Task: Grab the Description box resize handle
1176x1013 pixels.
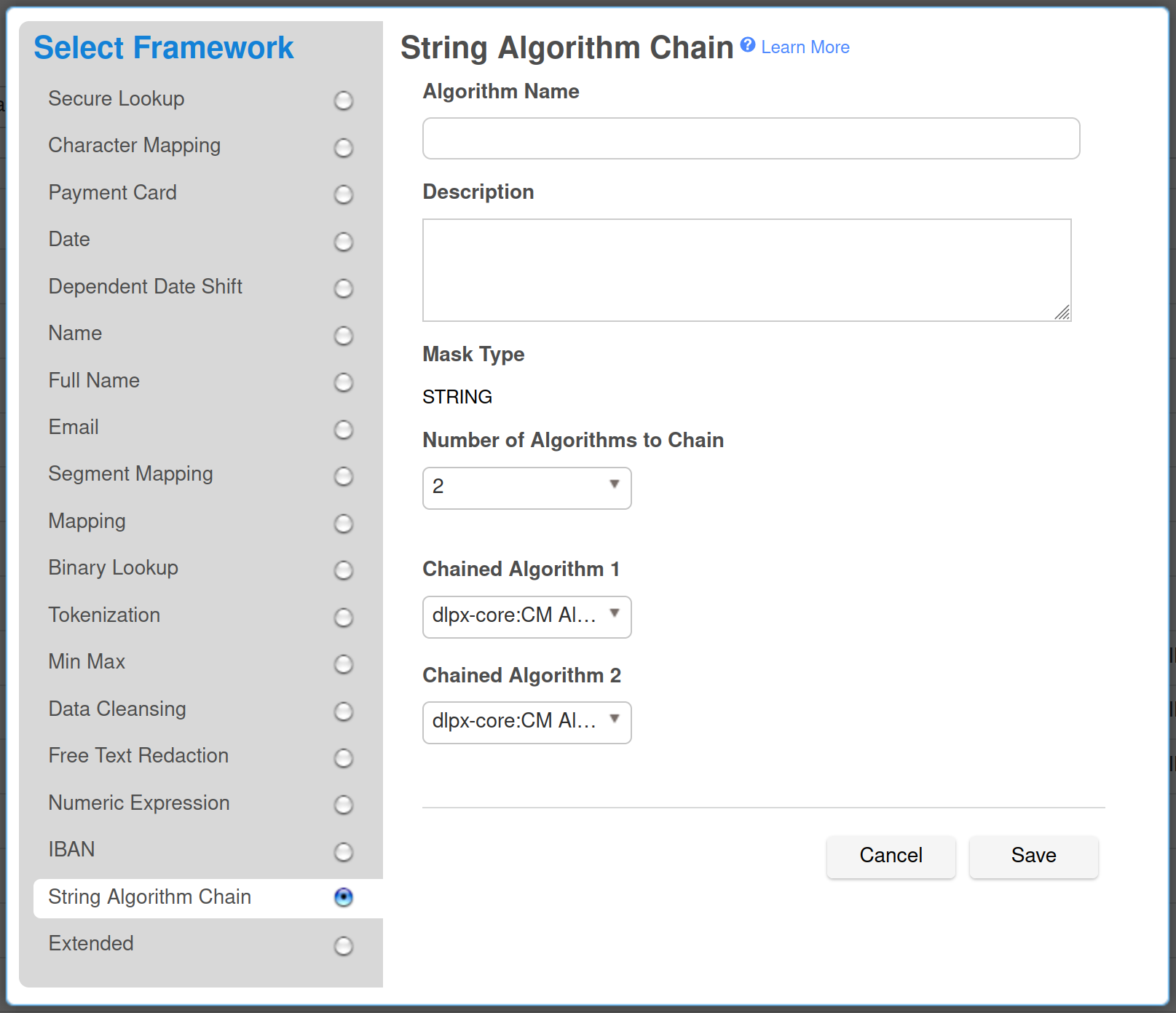Action: click(x=1063, y=313)
